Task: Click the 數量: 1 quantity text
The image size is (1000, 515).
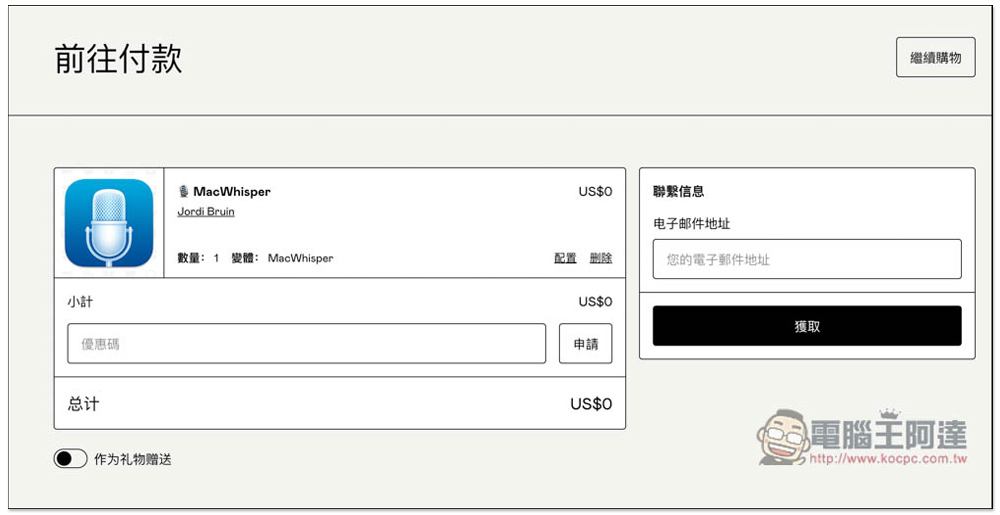Action: (x=198, y=258)
